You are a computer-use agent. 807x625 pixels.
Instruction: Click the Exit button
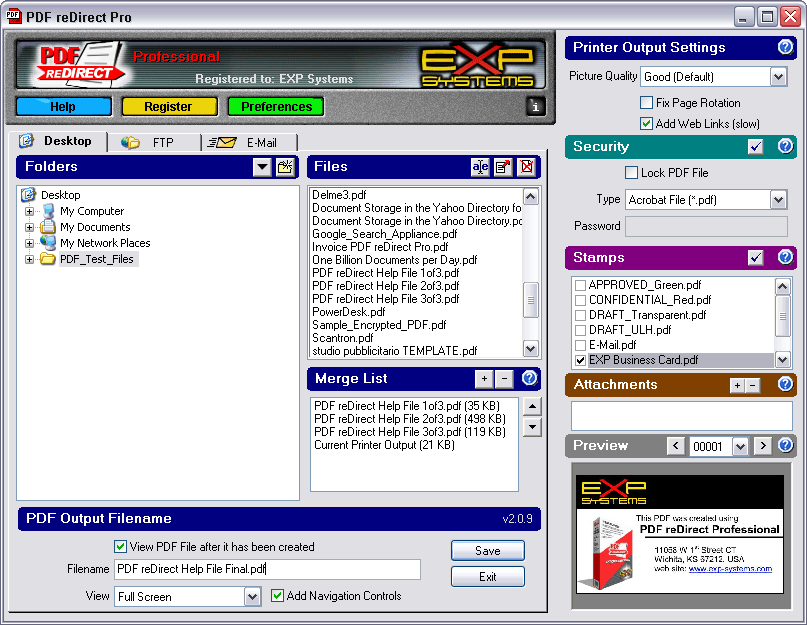click(x=488, y=577)
